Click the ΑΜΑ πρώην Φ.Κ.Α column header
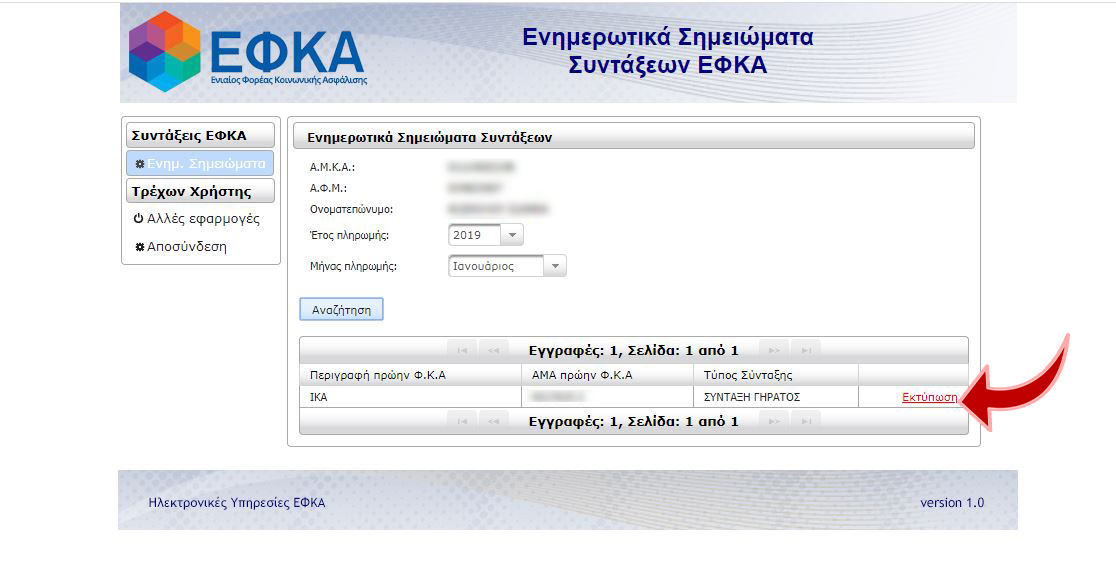The image size is (1116, 561). click(x=608, y=375)
